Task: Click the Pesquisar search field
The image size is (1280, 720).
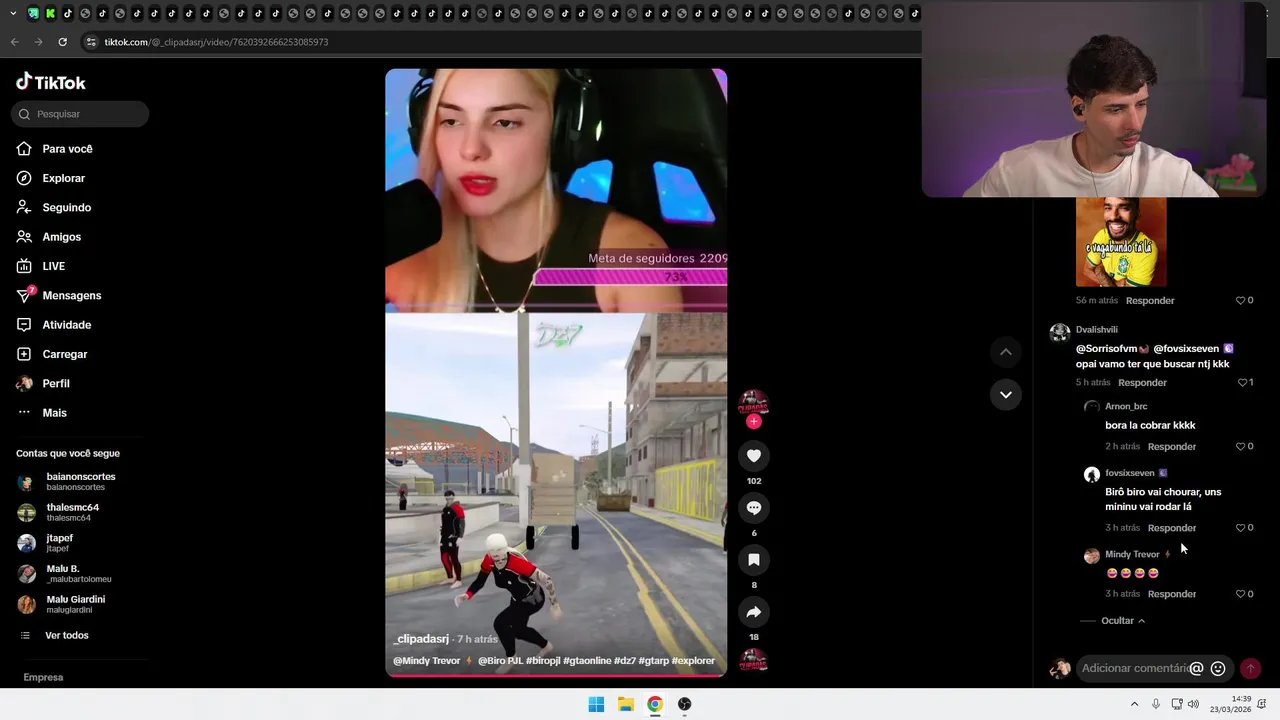Action: 80,114
